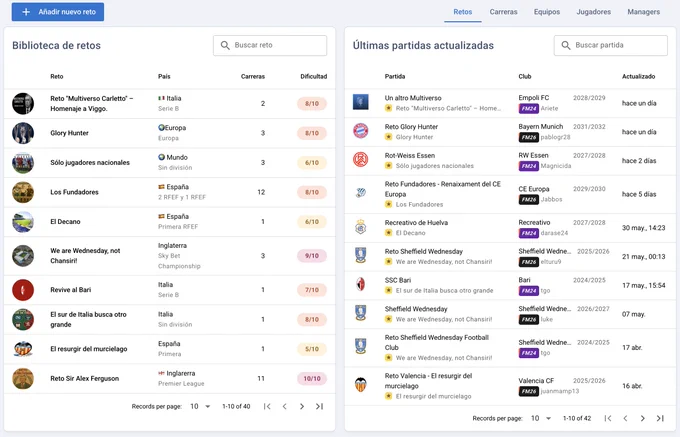Sort by the Actualizado column header
Image resolution: width=680 pixels, height=437 pixels.
(x=638, y=76)
